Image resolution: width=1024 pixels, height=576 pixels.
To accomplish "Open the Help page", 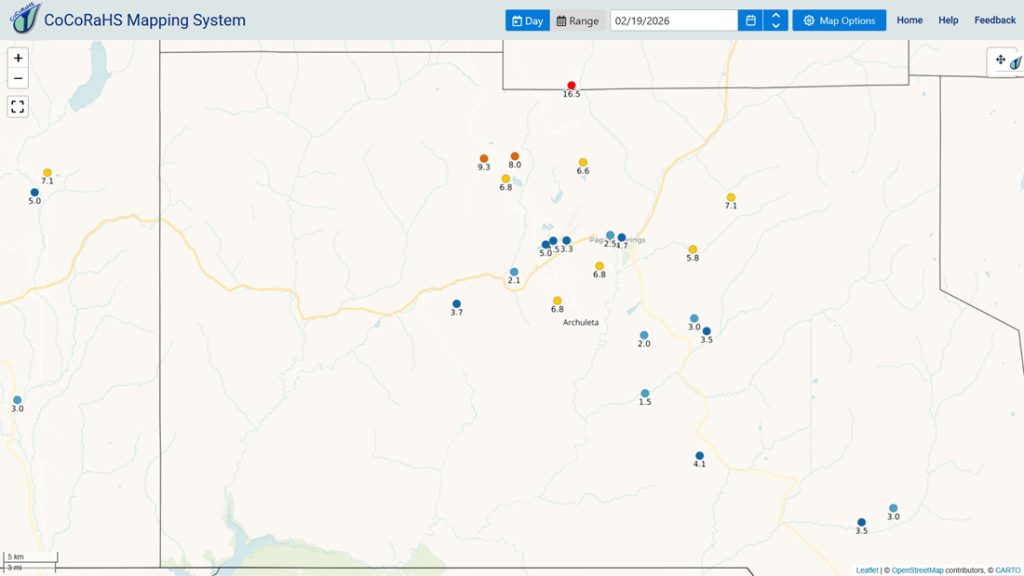I will click(x=948, y=20).
